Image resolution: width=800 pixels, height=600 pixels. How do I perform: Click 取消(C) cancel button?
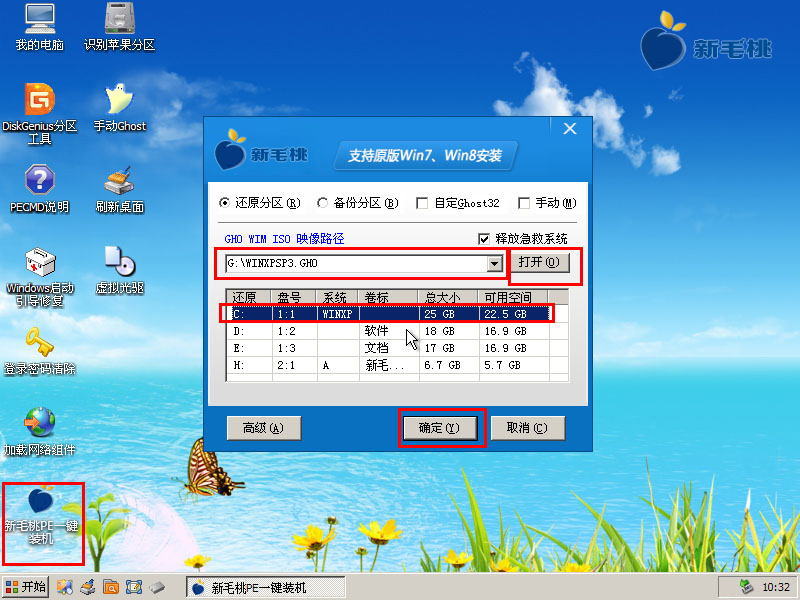point(528,428)
